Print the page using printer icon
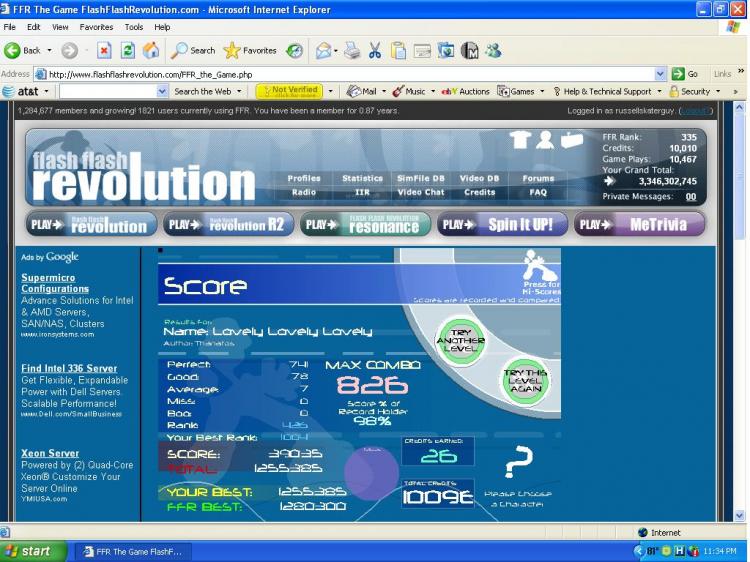Viewport: 750px width, 562px height. tap(352, 50)
